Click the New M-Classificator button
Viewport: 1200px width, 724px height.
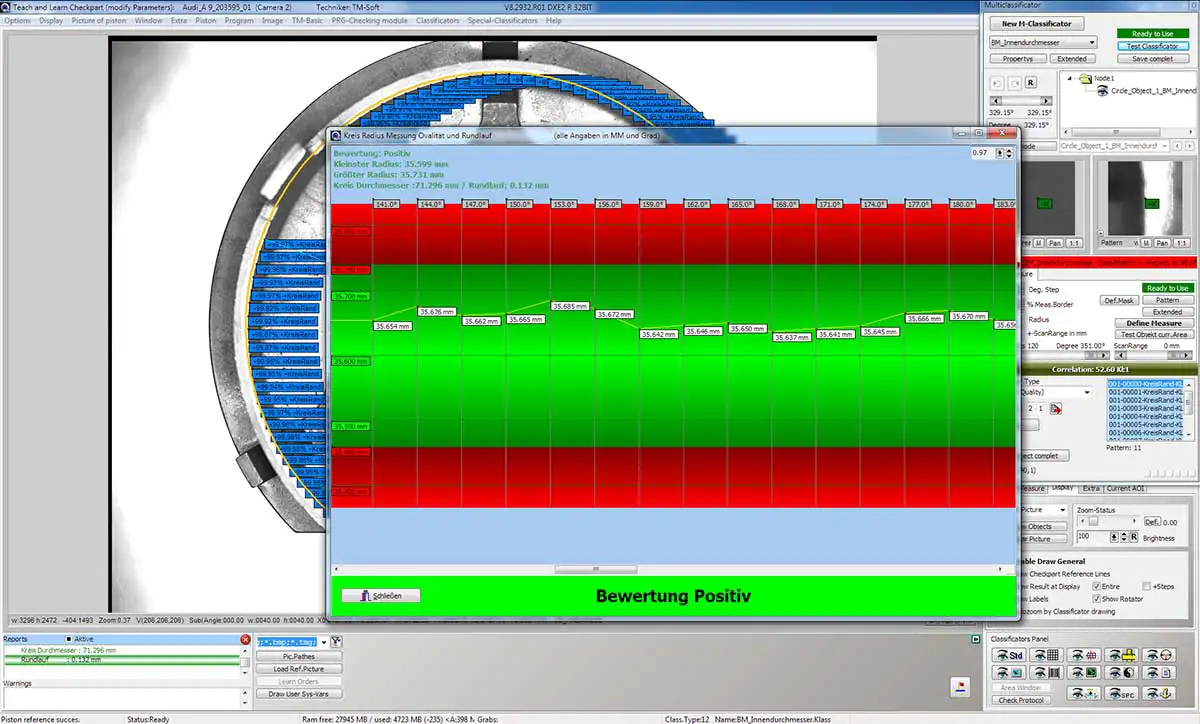(1036, 23)
